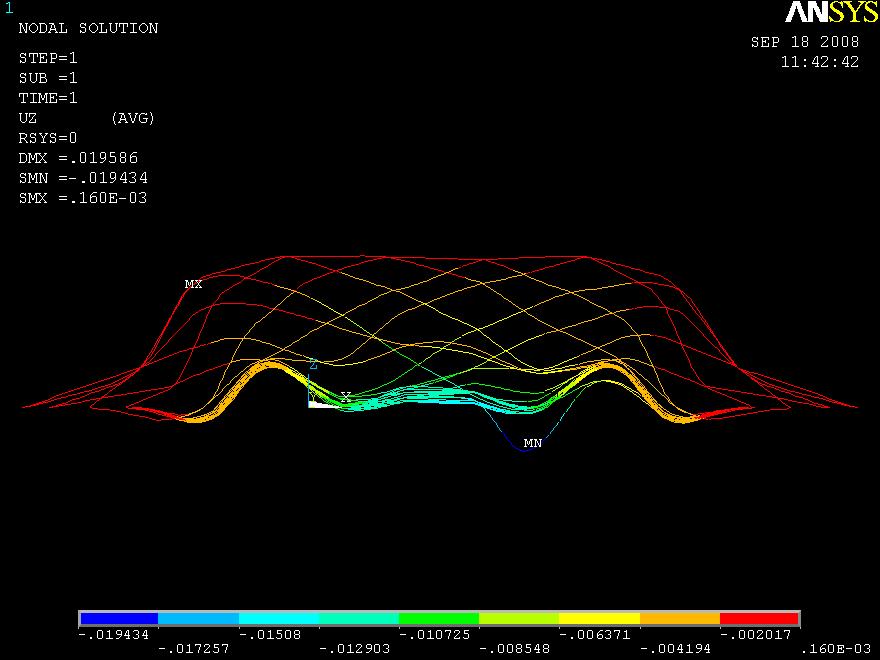Click the yellow-green legend band above -.008548

pos(519,618)
